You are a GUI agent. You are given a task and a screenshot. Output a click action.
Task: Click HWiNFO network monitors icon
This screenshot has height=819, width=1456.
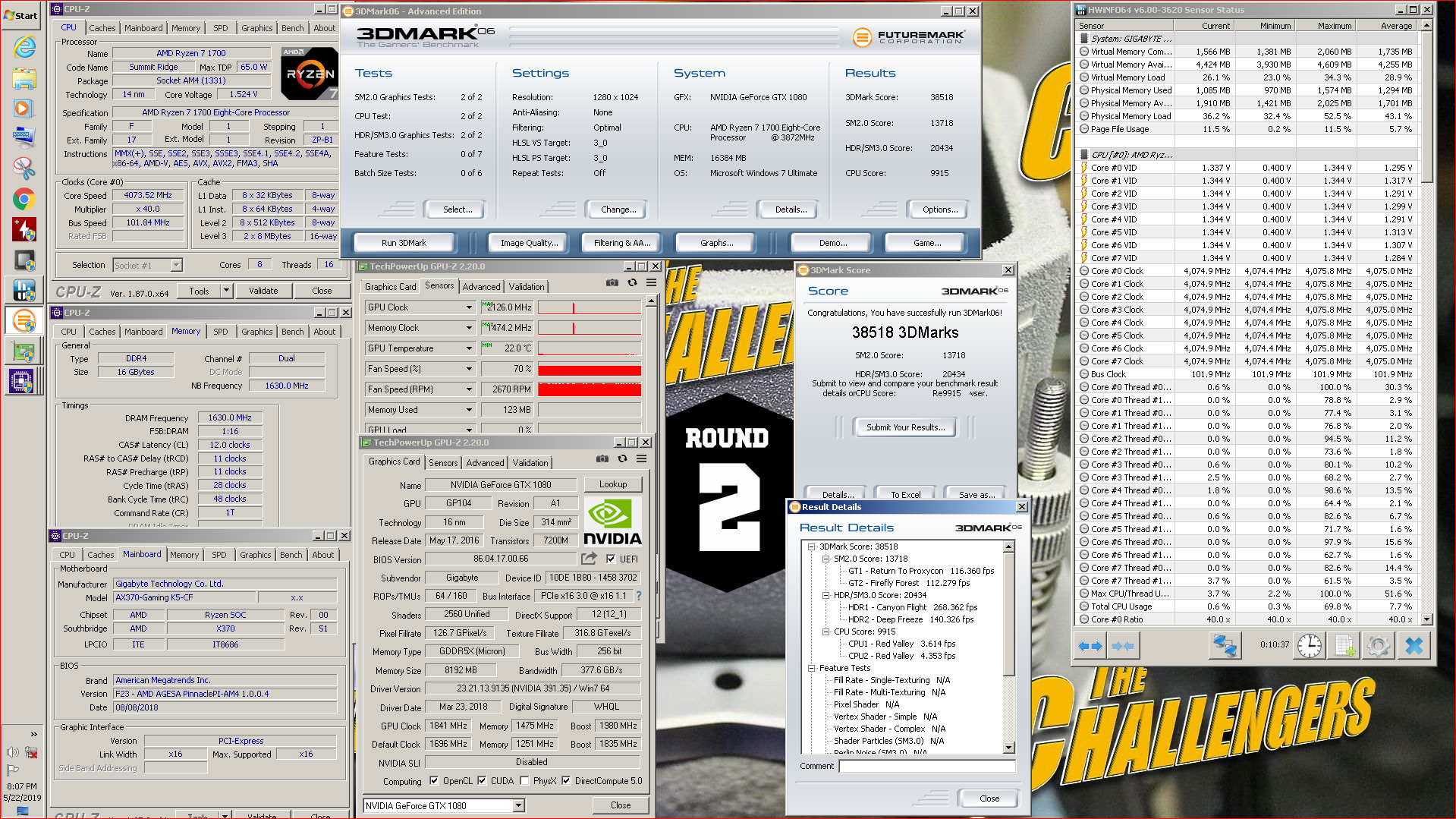coord(1225,646)
